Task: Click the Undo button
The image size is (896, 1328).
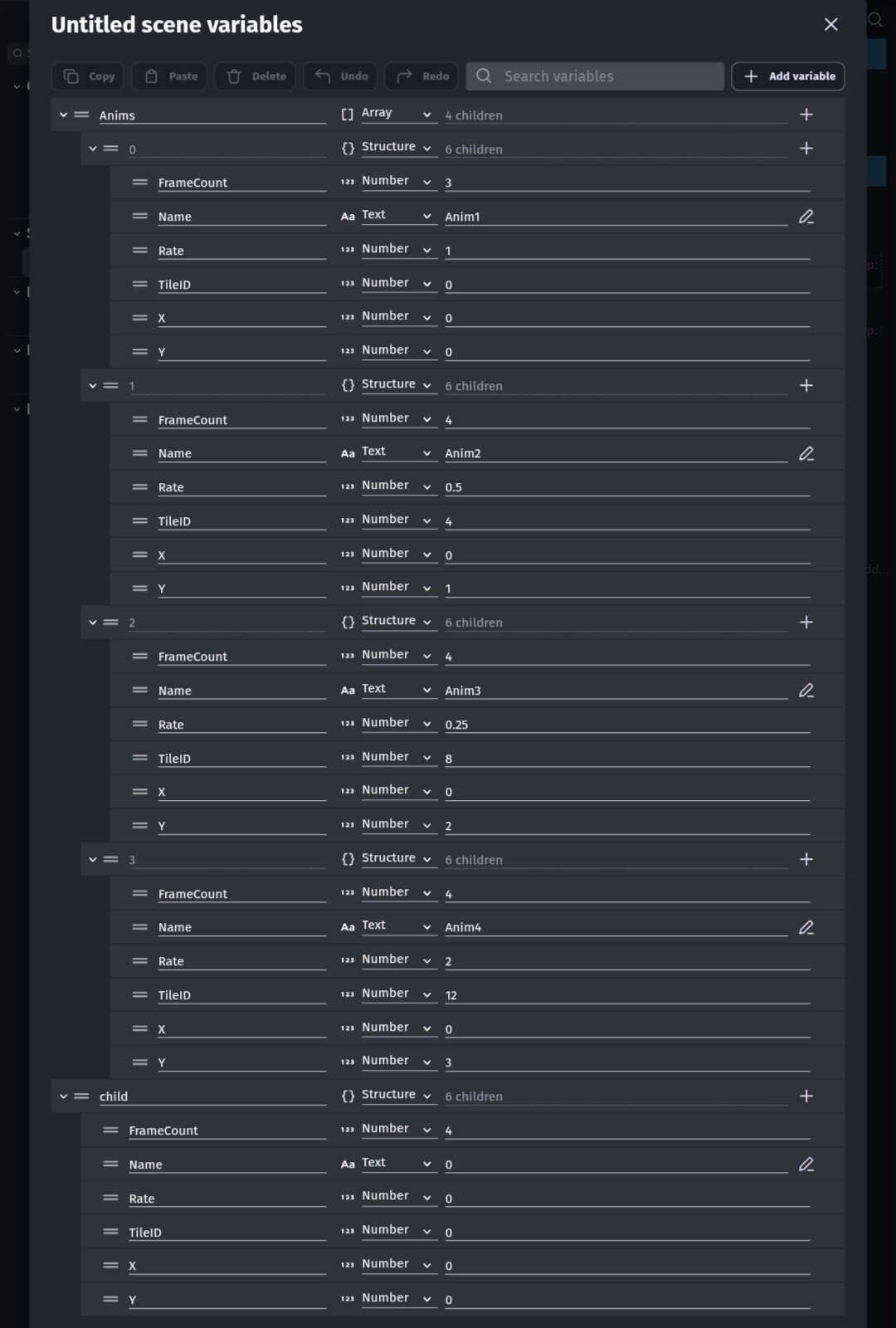Action: 341,76
